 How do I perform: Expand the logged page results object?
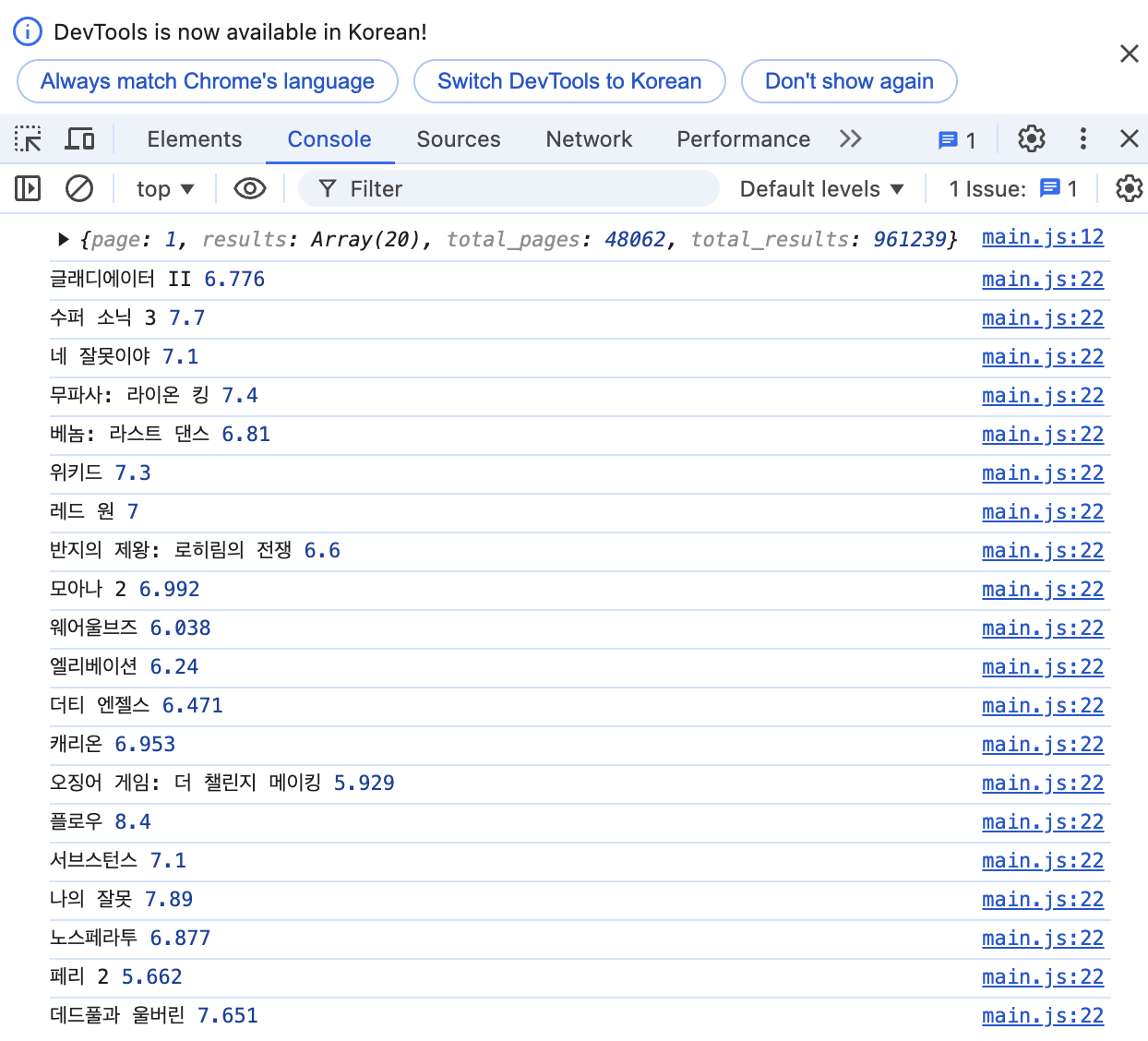(x=63, y=240)
